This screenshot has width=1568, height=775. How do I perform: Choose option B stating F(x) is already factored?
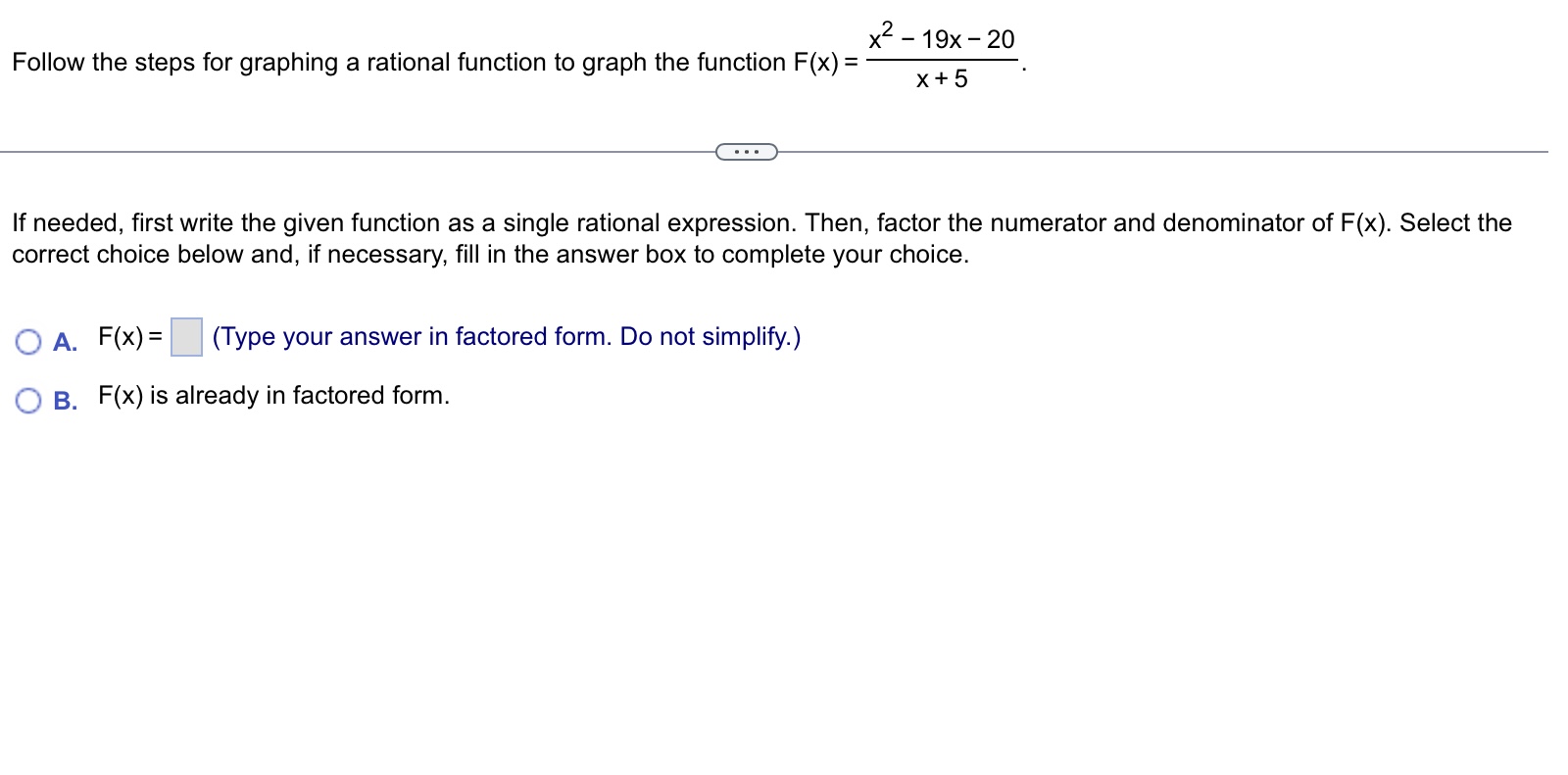[26, 398]
